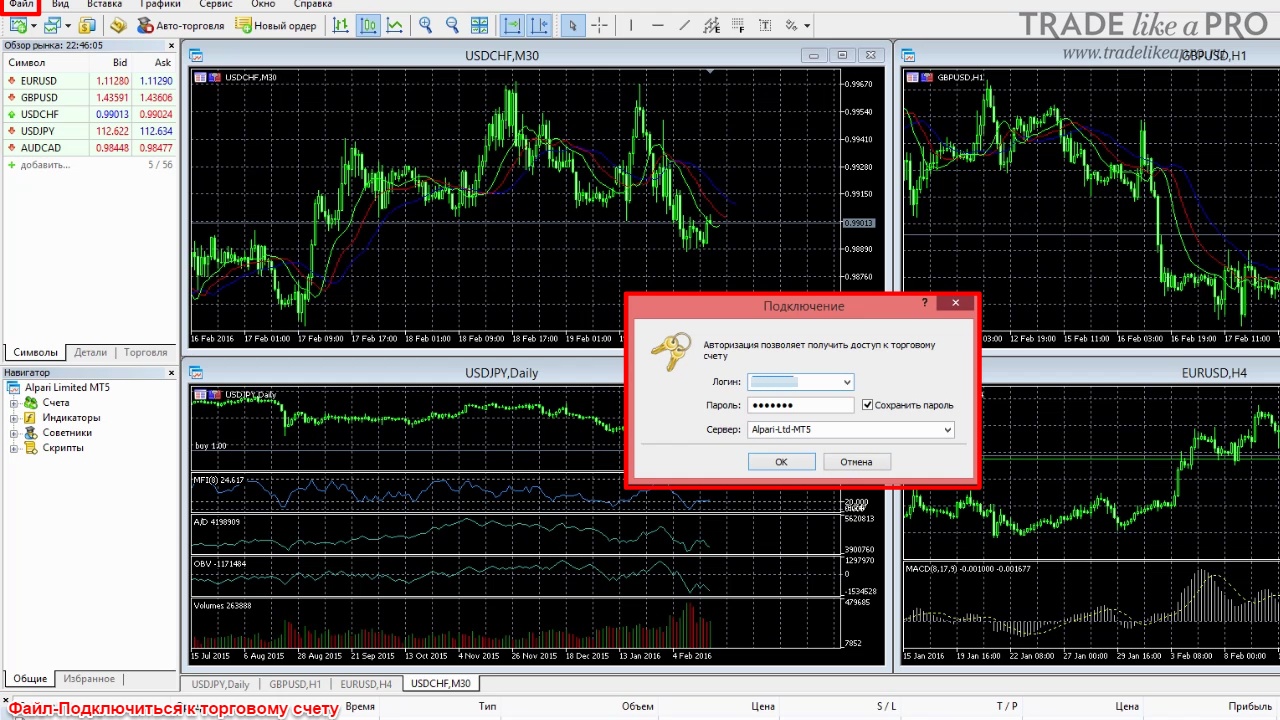Screen dimensions: 1280x720
Task: Click the Новый ордер toolbar button
Action: click(x=275, y=25)
